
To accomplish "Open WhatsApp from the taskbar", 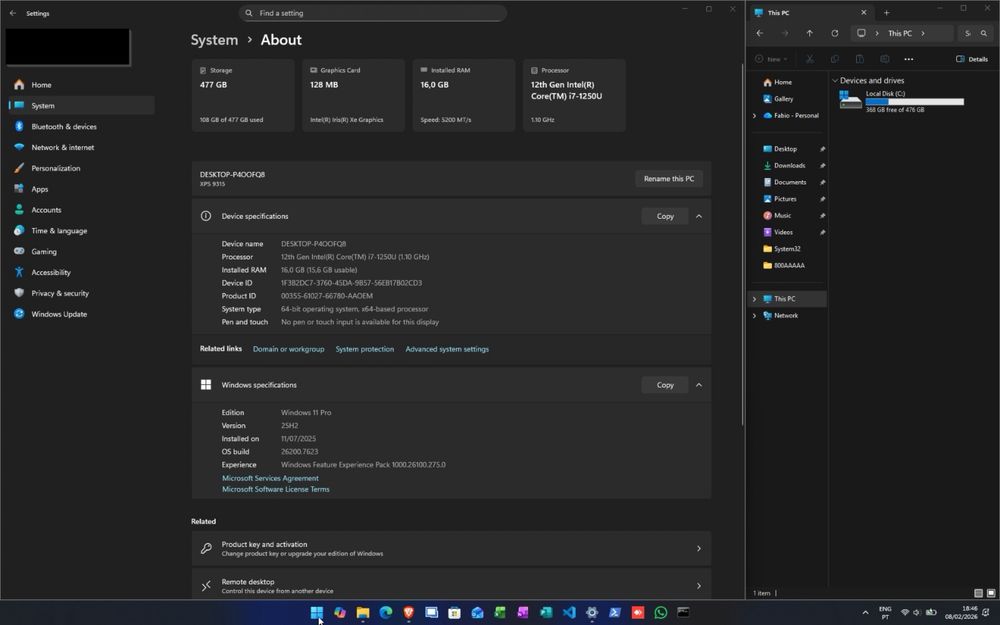I will click(661, 613).
